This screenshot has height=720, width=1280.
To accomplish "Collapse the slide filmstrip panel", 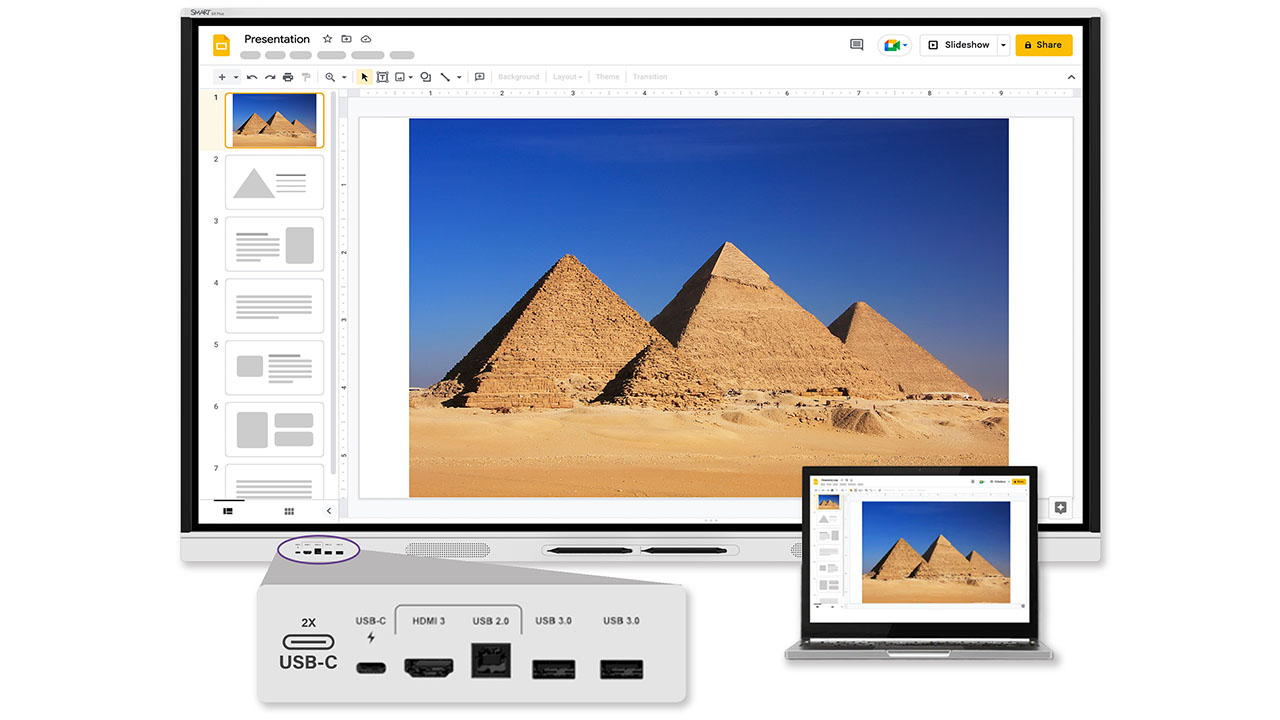I will click(328, 511).
